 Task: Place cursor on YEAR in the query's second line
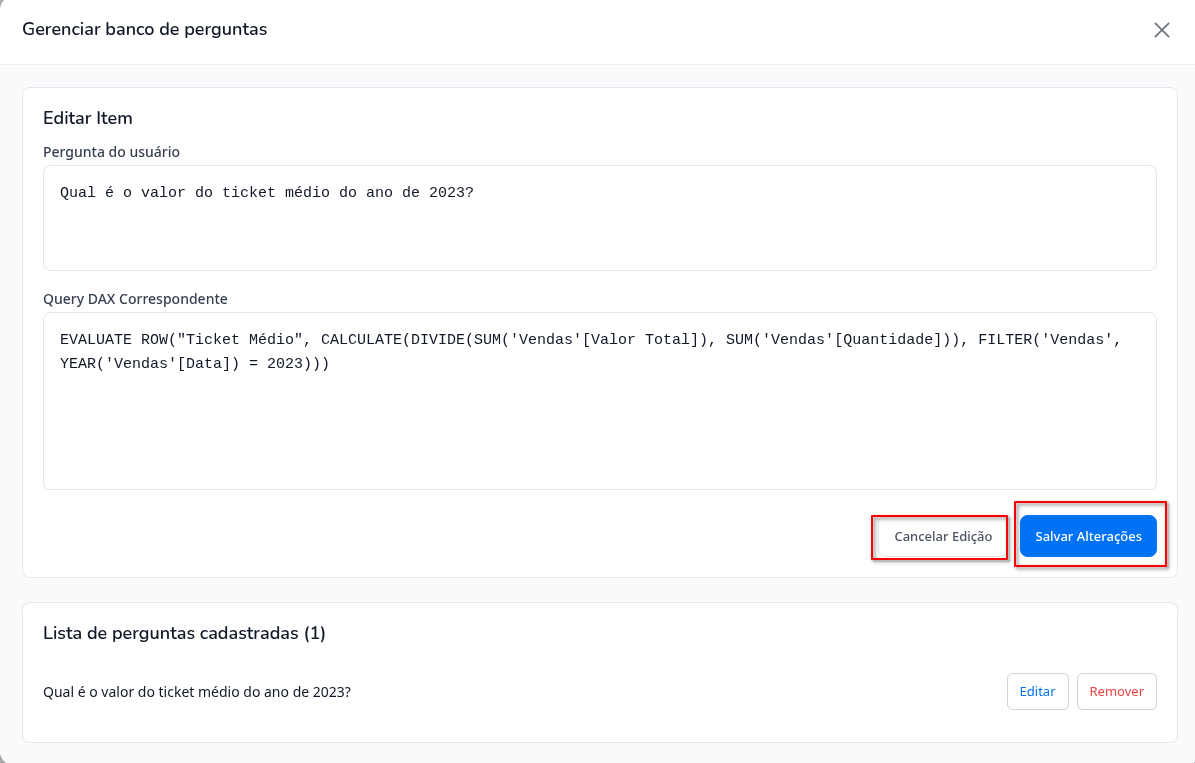77,364
